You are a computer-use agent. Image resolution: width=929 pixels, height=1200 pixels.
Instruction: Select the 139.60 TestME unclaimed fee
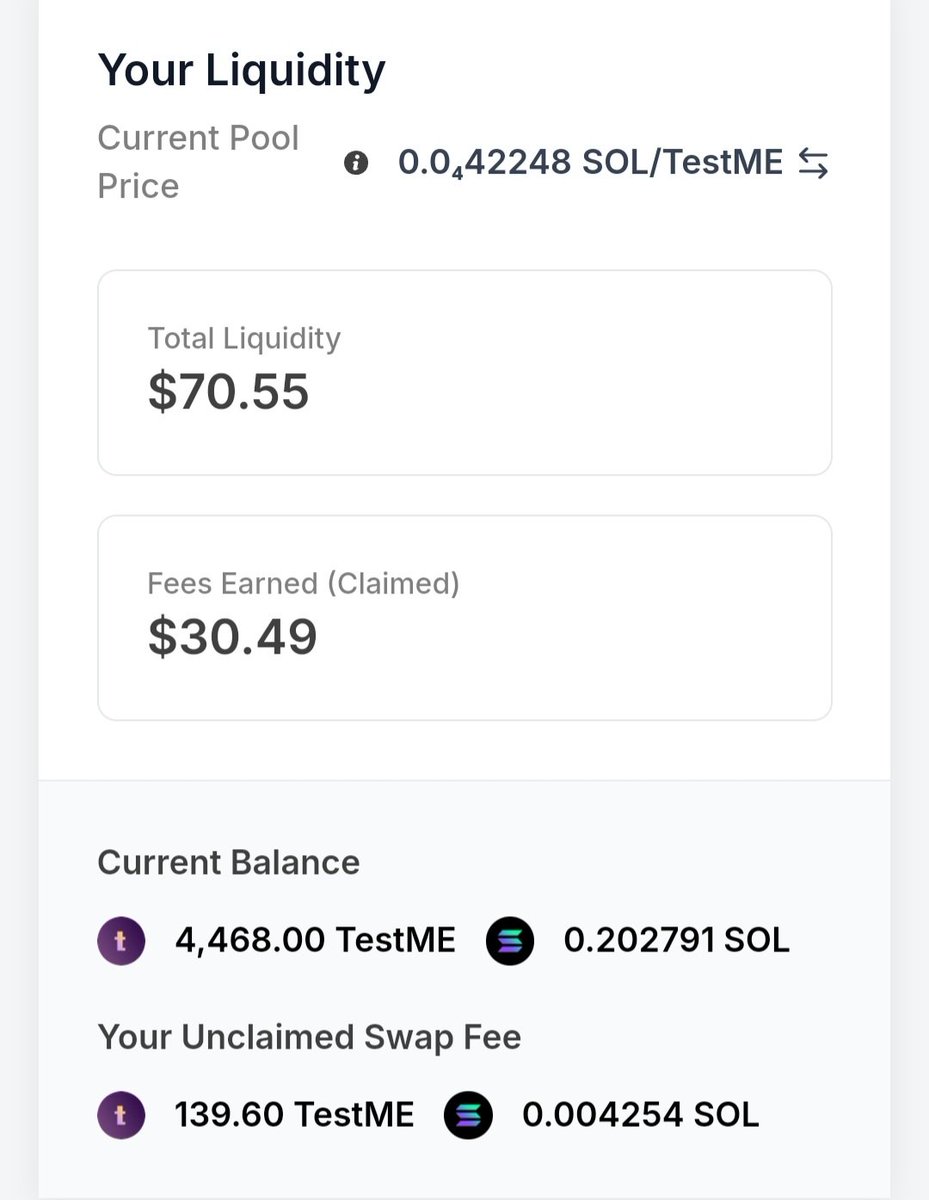[294, 1116]
